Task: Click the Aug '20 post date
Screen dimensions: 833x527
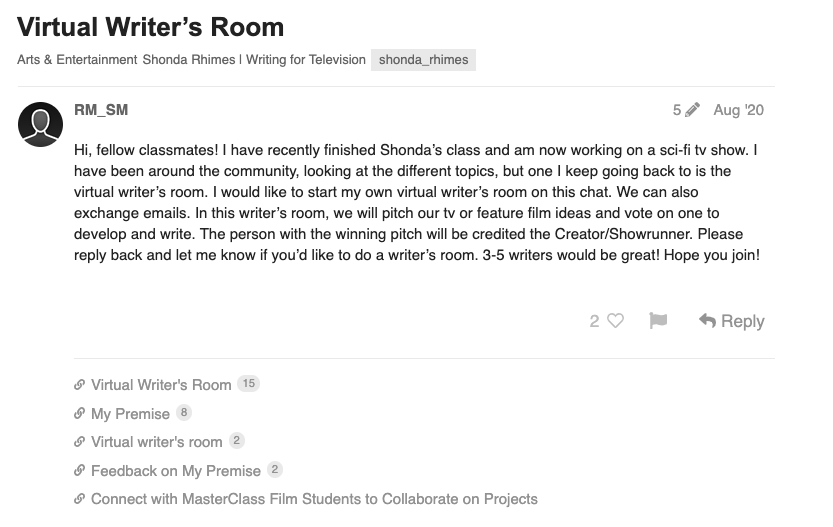Action: point(738,110)
